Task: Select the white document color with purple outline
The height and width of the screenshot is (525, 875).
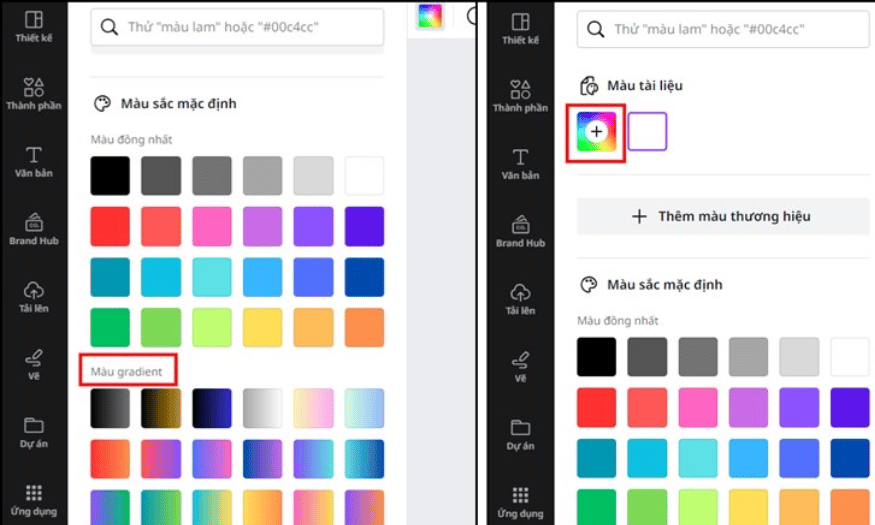Action: point(647,132)
